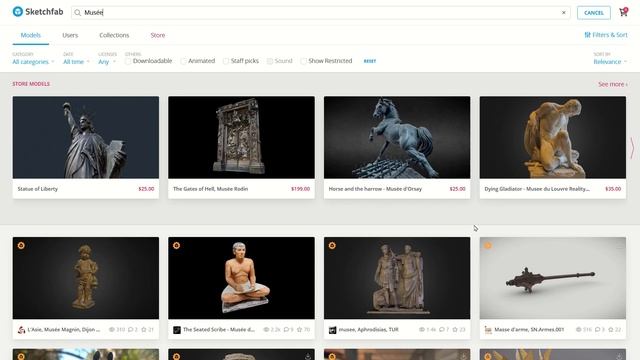Enable Show Restricted checkbox
This screenshot has height=360, width=640.
click(303, 61)
